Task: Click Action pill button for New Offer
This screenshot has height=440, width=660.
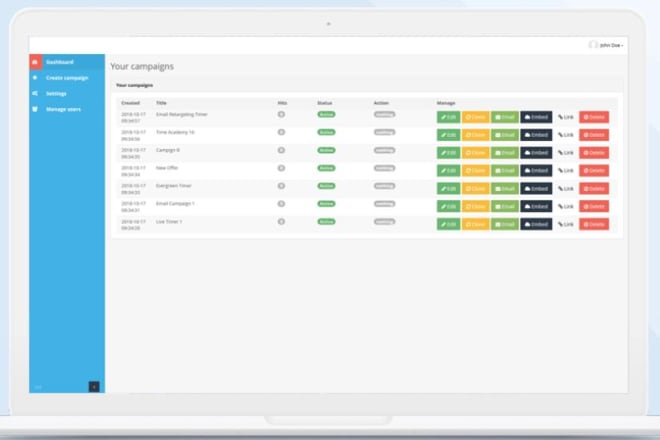Action: (x=384, y=168)
